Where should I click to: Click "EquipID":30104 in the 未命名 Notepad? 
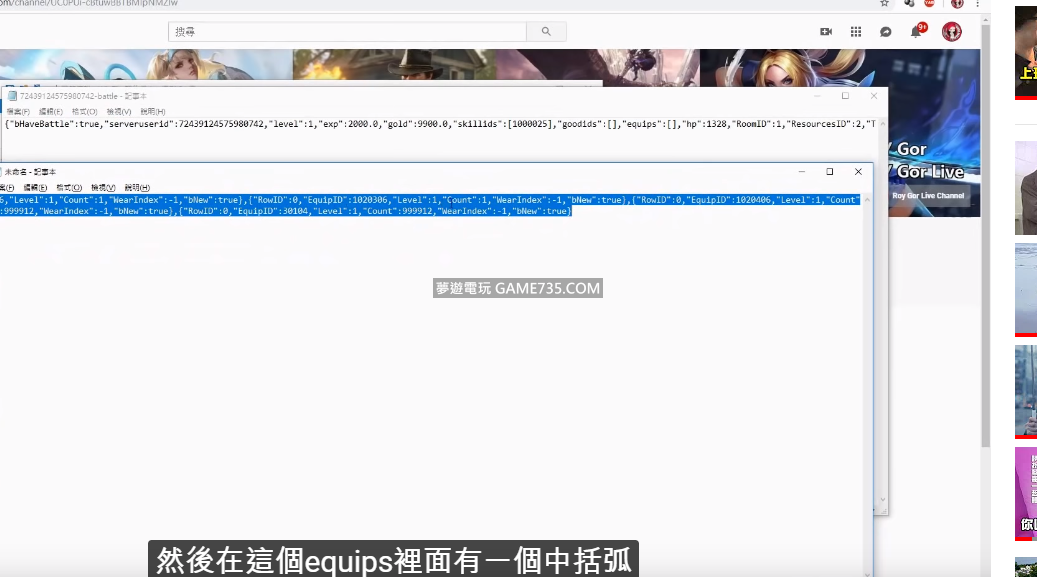[272, 211]
